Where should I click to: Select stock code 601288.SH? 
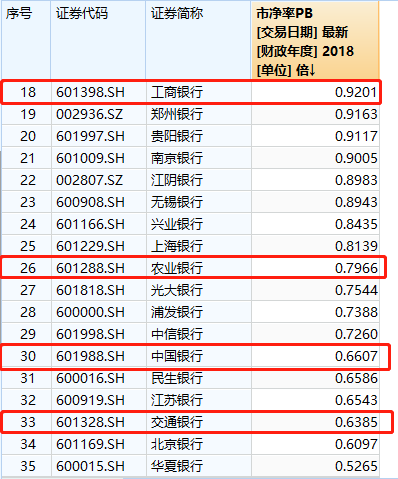pos(90,268)
